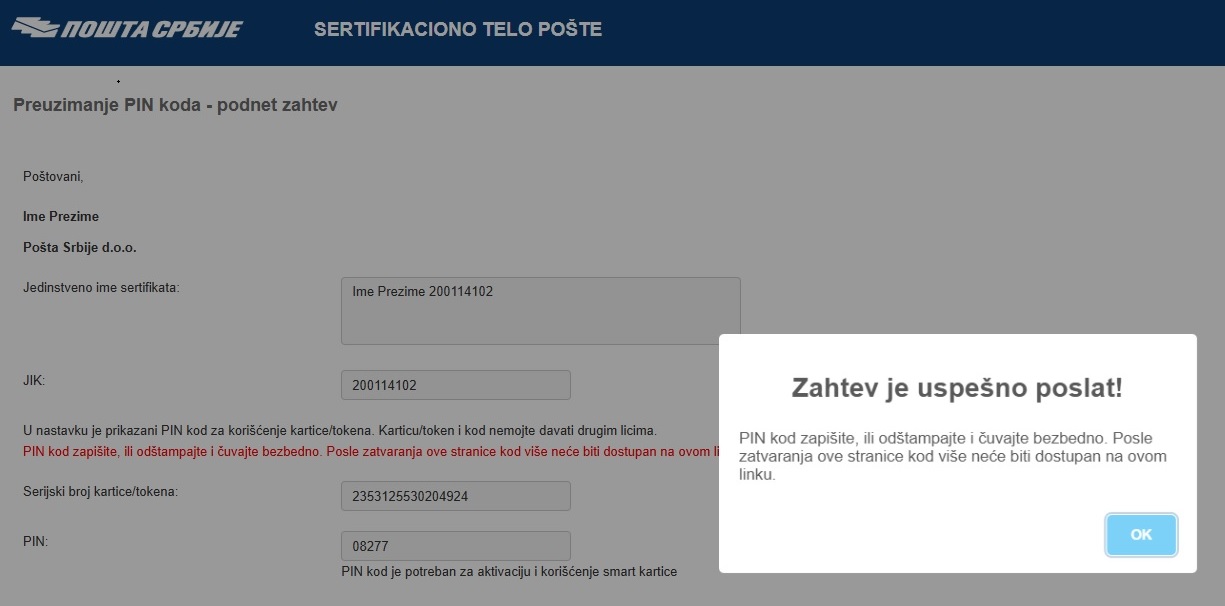Select the 'PIN:' label
This screenshot has width=1225, height=606.
[35, 541]
